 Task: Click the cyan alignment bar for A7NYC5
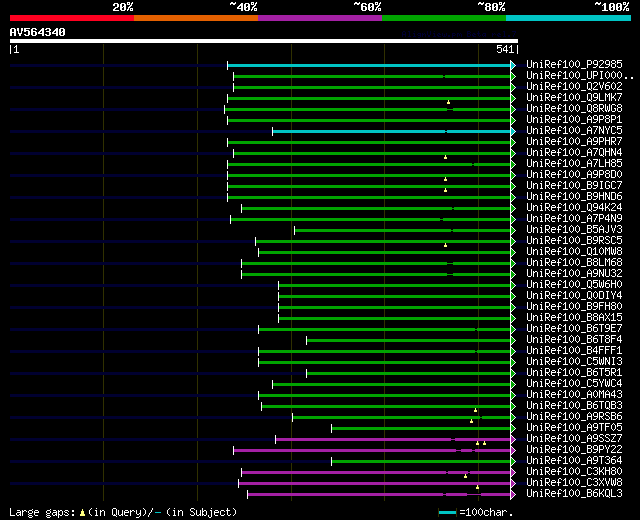[x=391, y=131]
